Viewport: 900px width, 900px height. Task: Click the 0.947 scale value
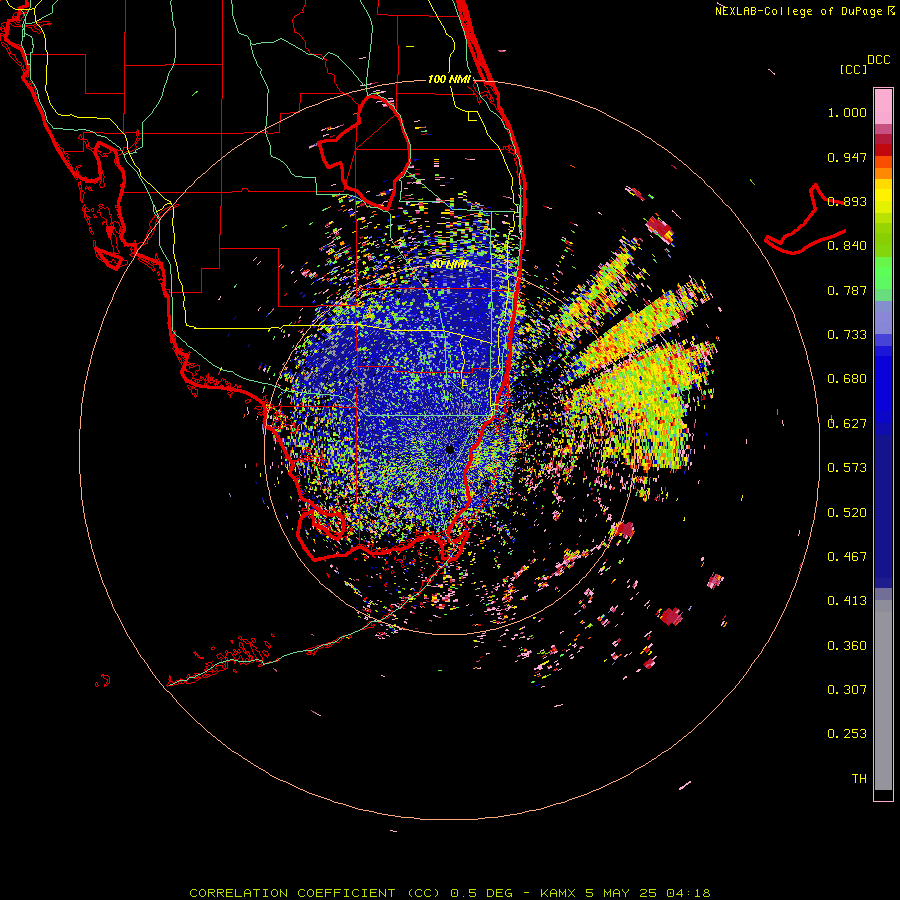point(847,157)
